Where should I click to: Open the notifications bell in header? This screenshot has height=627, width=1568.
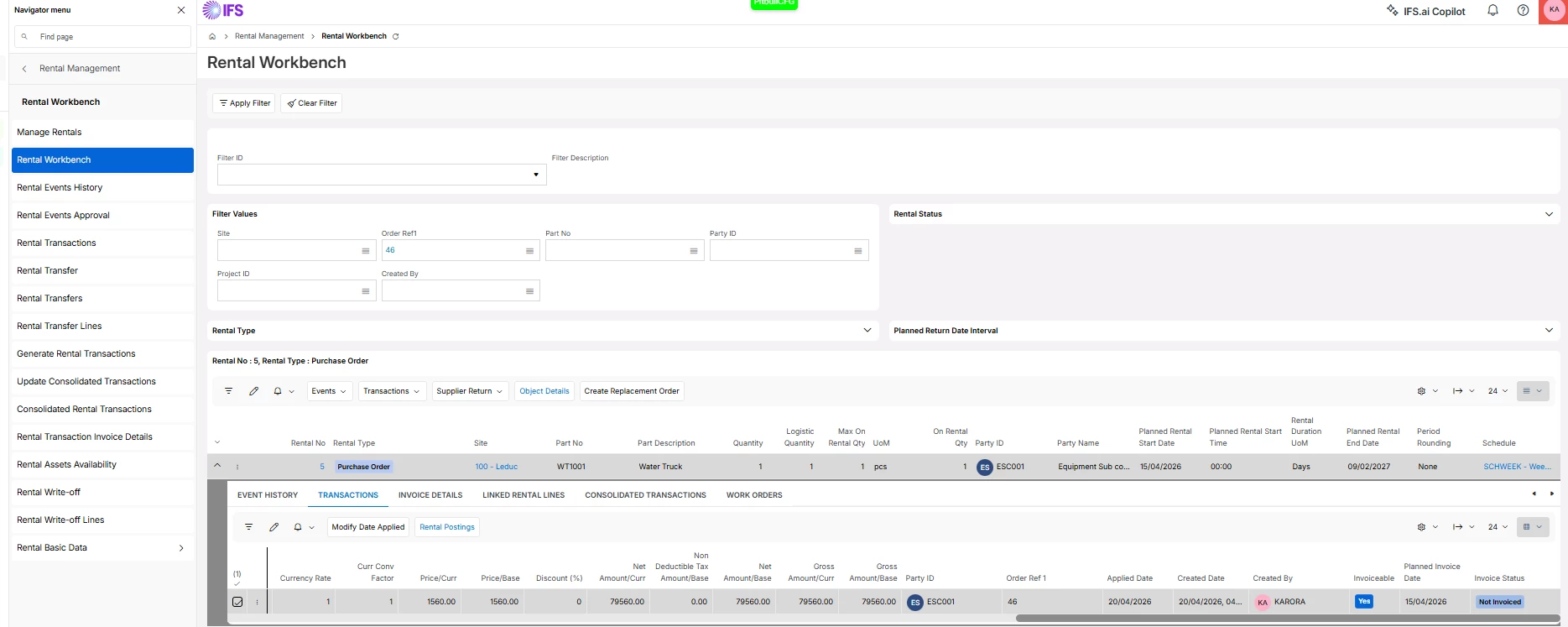click(1492, 11)
